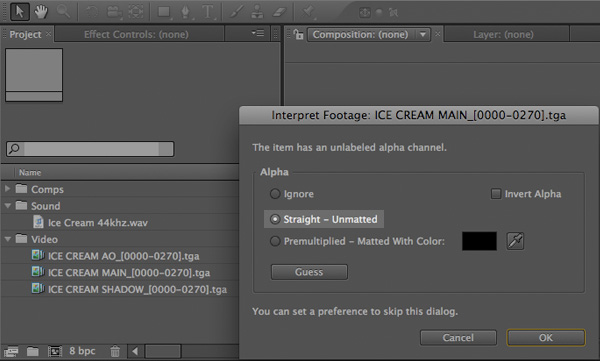Select the Clone Stamp tool

[x=258, y=12]
